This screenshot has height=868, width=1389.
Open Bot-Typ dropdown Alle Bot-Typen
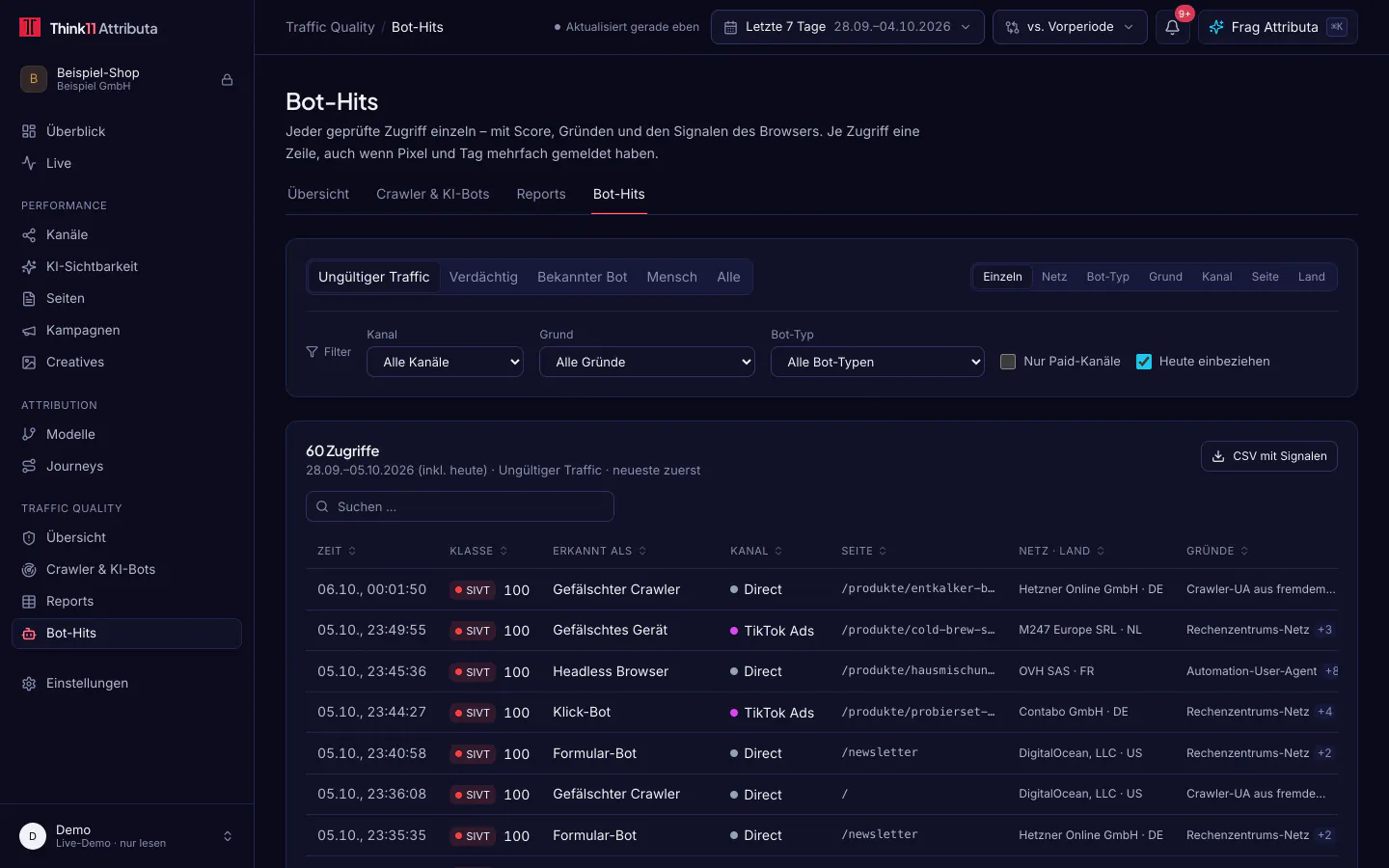click(x=878, y=362)
